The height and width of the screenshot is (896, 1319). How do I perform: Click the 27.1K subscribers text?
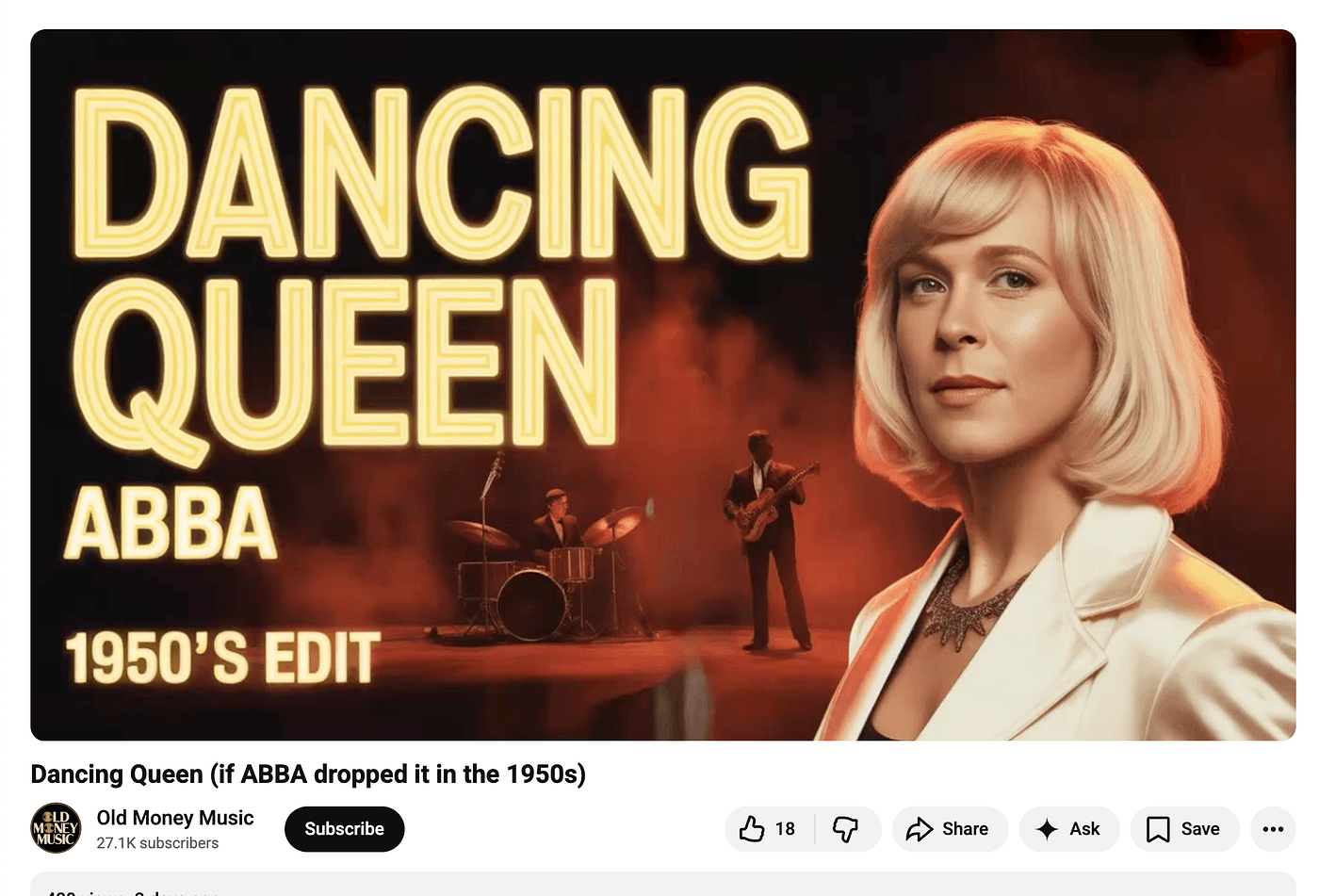tap(157, 843)
